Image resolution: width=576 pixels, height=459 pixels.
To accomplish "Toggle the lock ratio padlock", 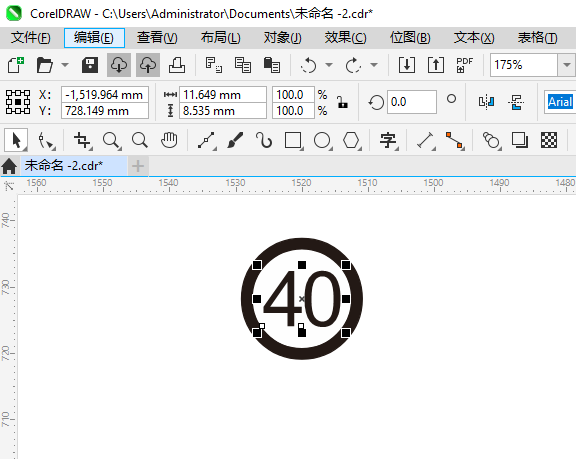I will (x=342, y=102).
